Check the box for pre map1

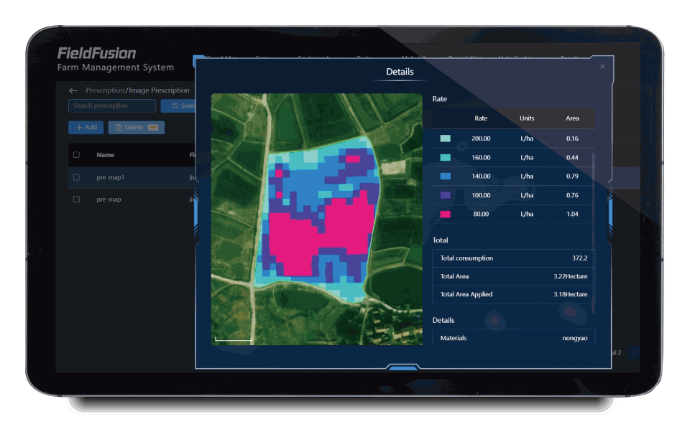(76, 177)
